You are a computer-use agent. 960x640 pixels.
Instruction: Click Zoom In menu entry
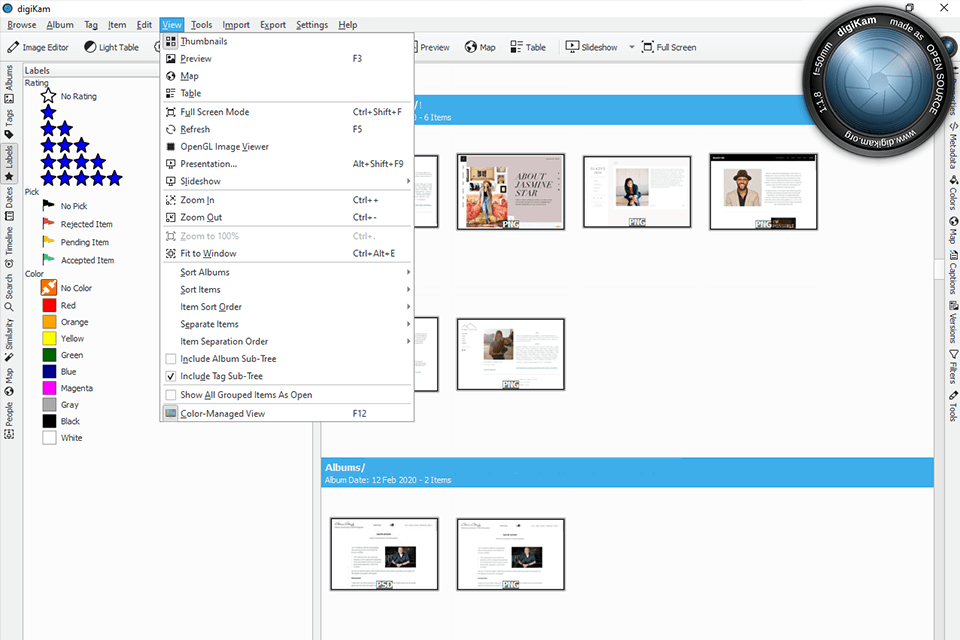pos(287,200)
